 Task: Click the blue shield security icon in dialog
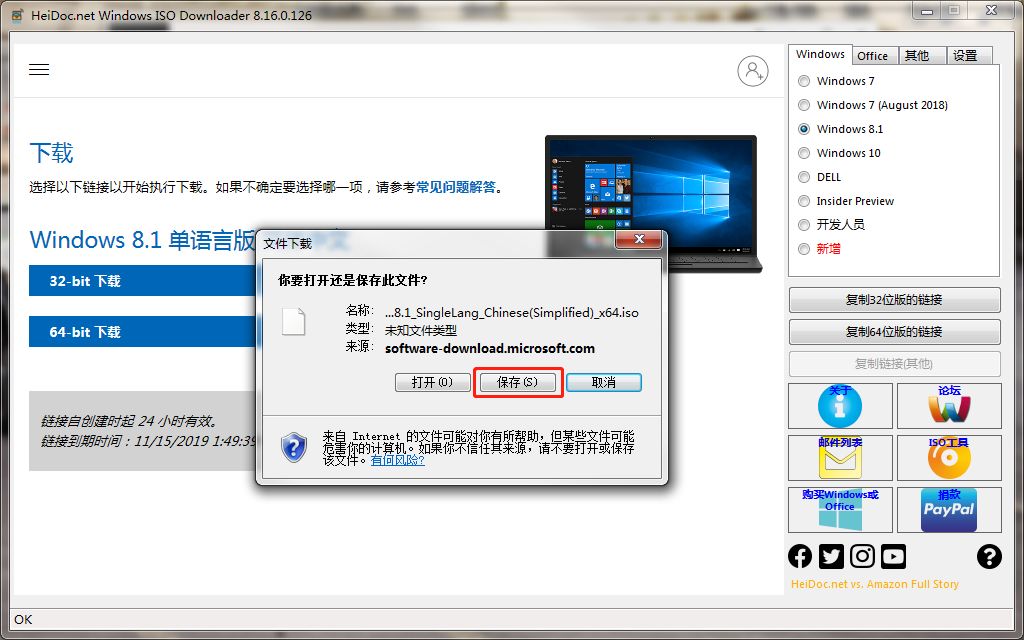[x=294, y=447]
